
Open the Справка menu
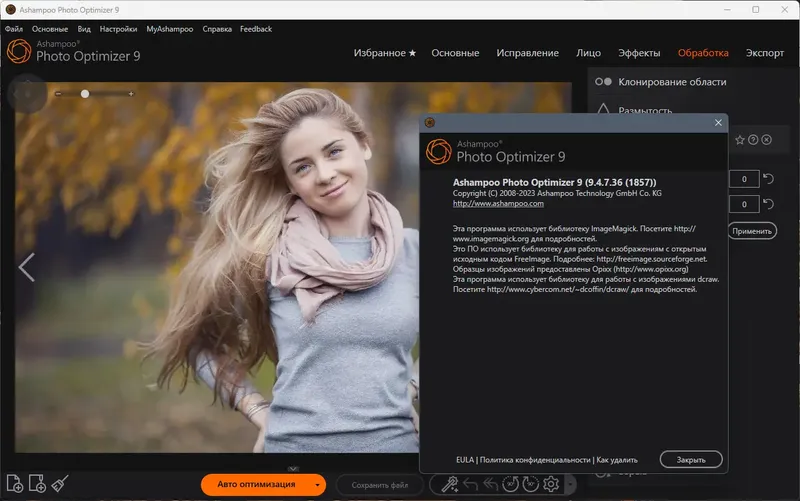tap(217, 29)
